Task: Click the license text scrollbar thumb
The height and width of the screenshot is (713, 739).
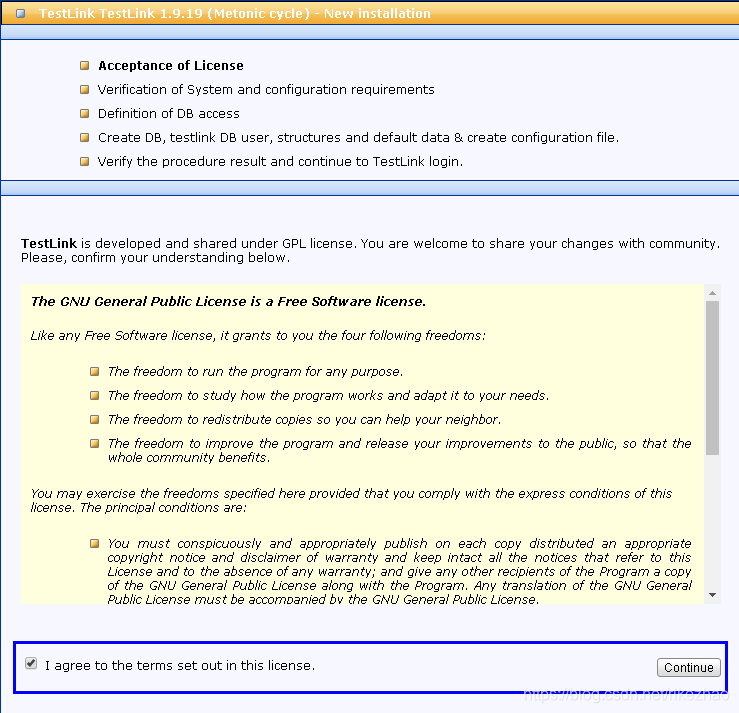Action: pos(713,378)
